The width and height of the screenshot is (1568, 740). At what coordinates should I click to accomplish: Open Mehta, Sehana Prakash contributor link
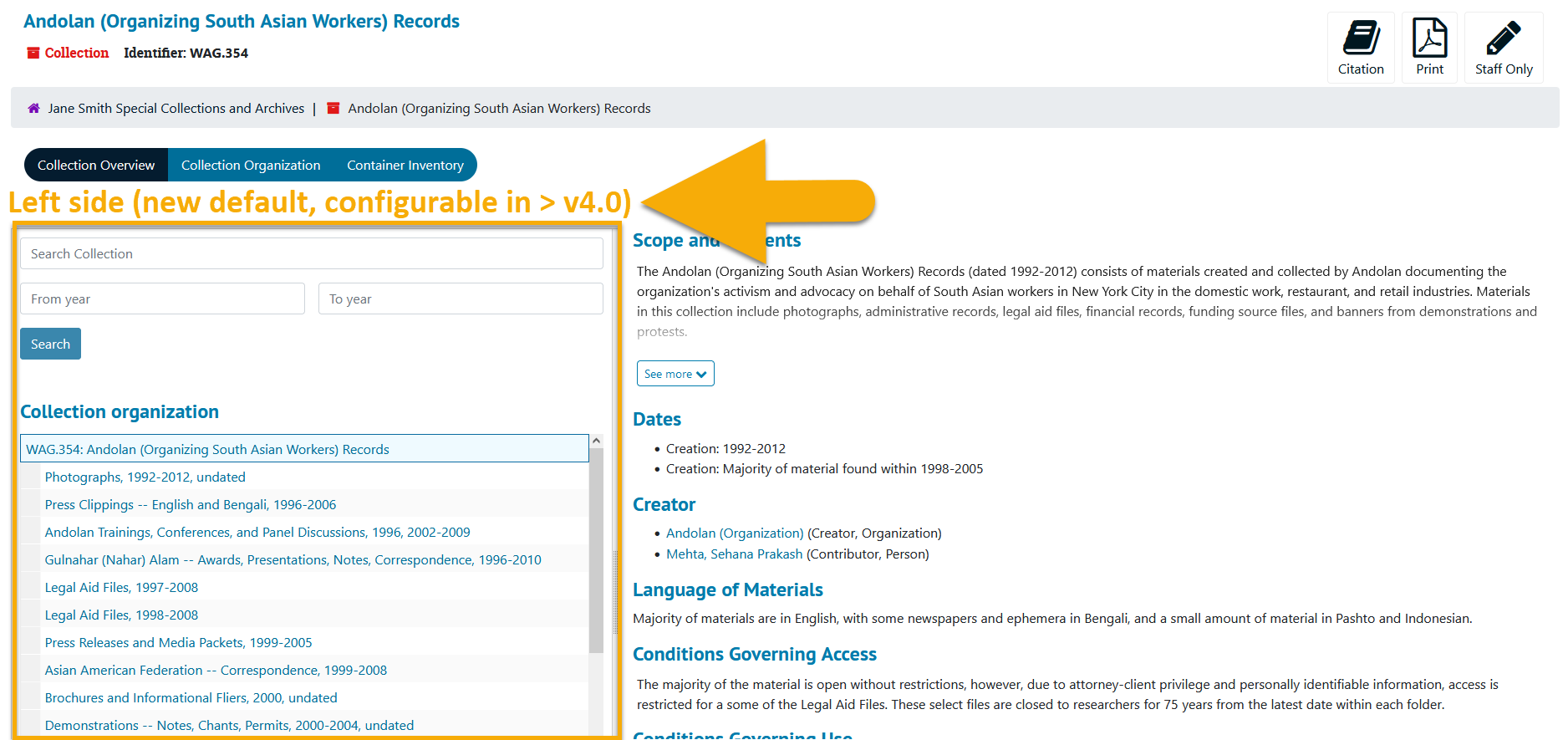pos(734,554)
